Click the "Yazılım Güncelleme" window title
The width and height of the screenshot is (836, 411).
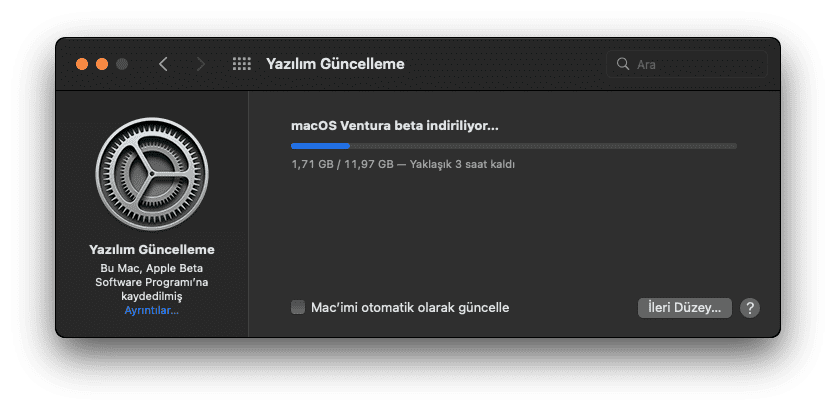pyautogui.click(x=335, y=64)
